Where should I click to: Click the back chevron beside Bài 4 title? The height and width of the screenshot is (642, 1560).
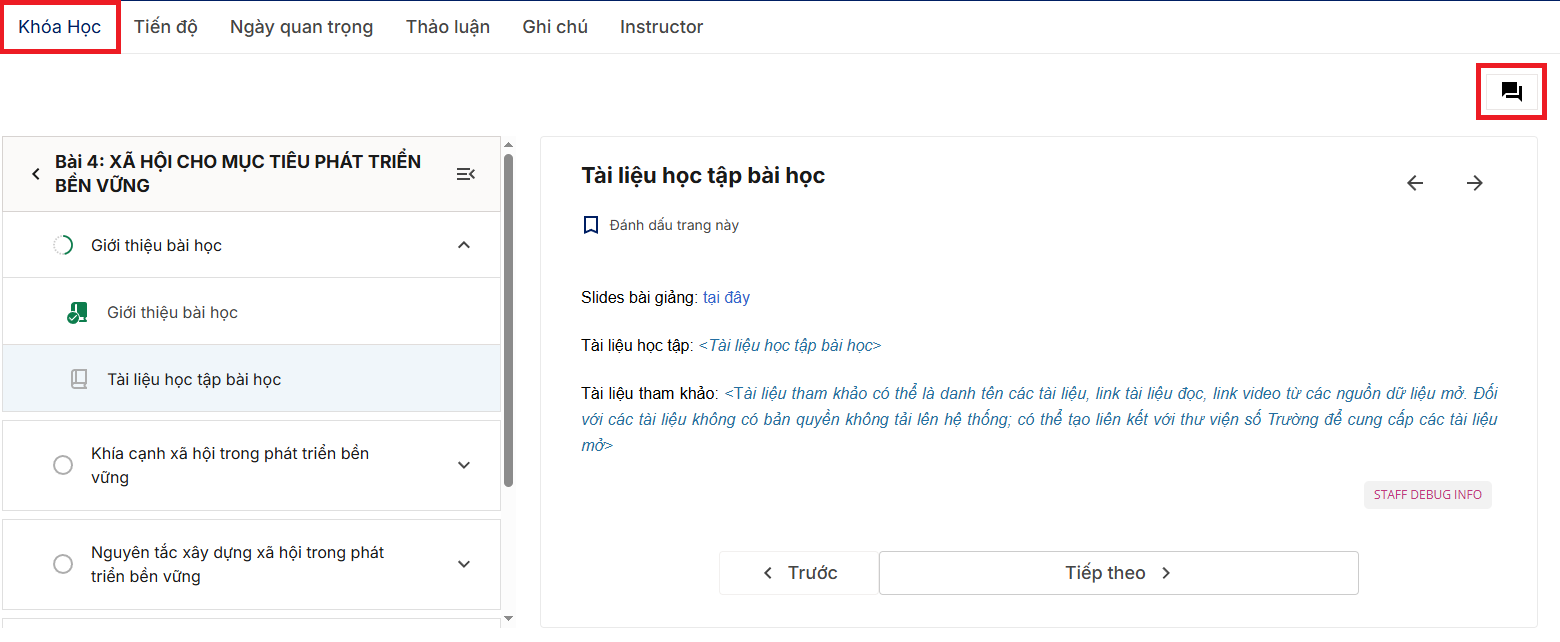(x=36, y=174)
